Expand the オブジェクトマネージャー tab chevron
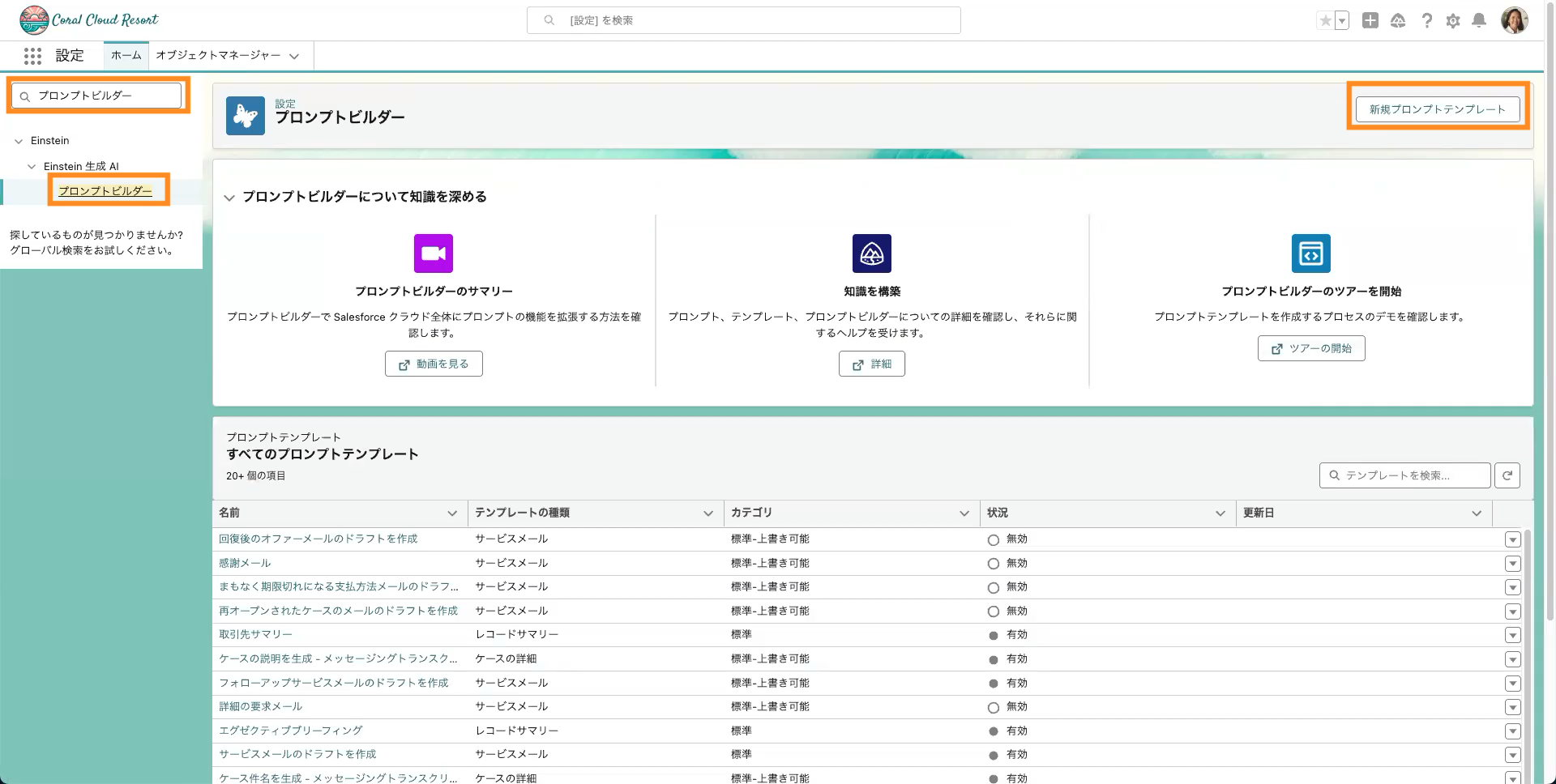 294,56
